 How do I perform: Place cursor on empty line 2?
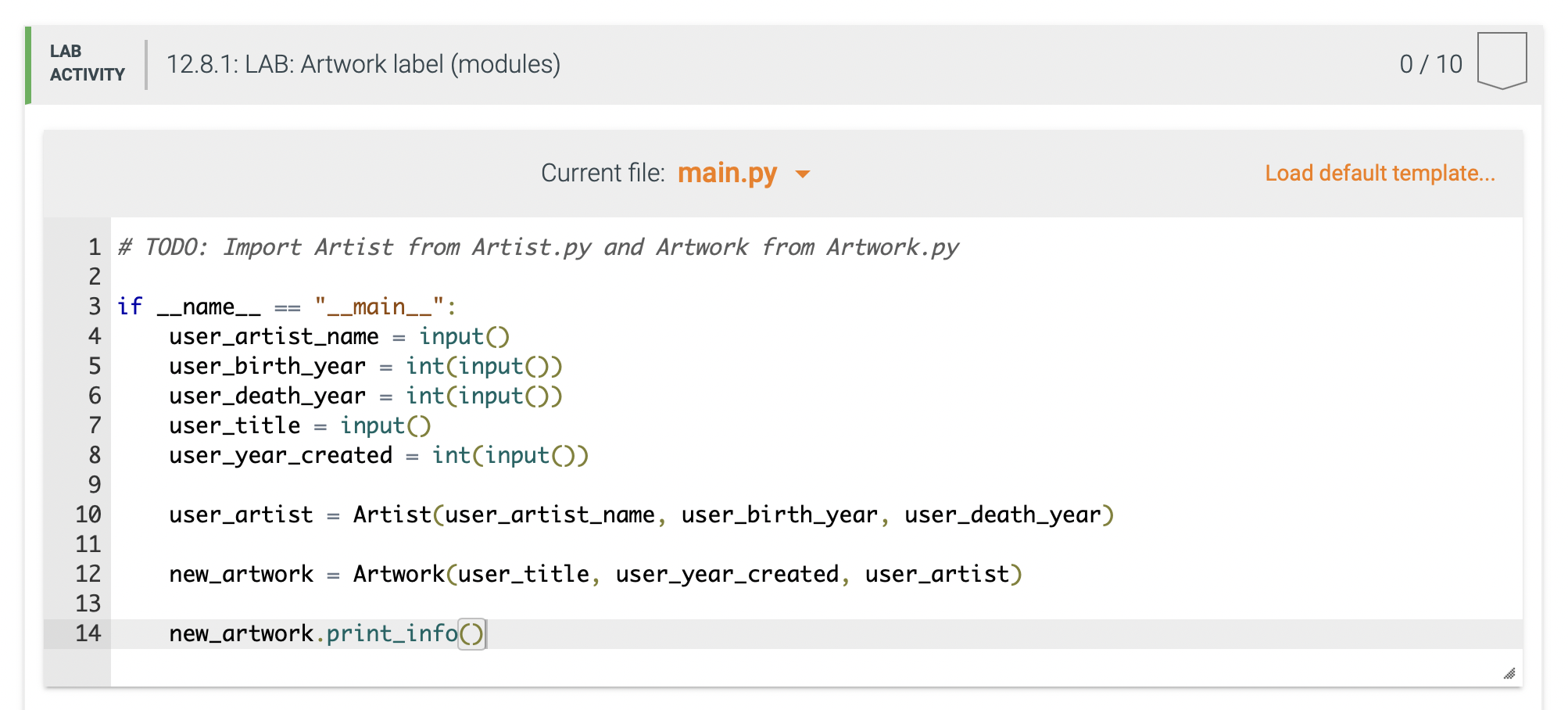point(816,277)
